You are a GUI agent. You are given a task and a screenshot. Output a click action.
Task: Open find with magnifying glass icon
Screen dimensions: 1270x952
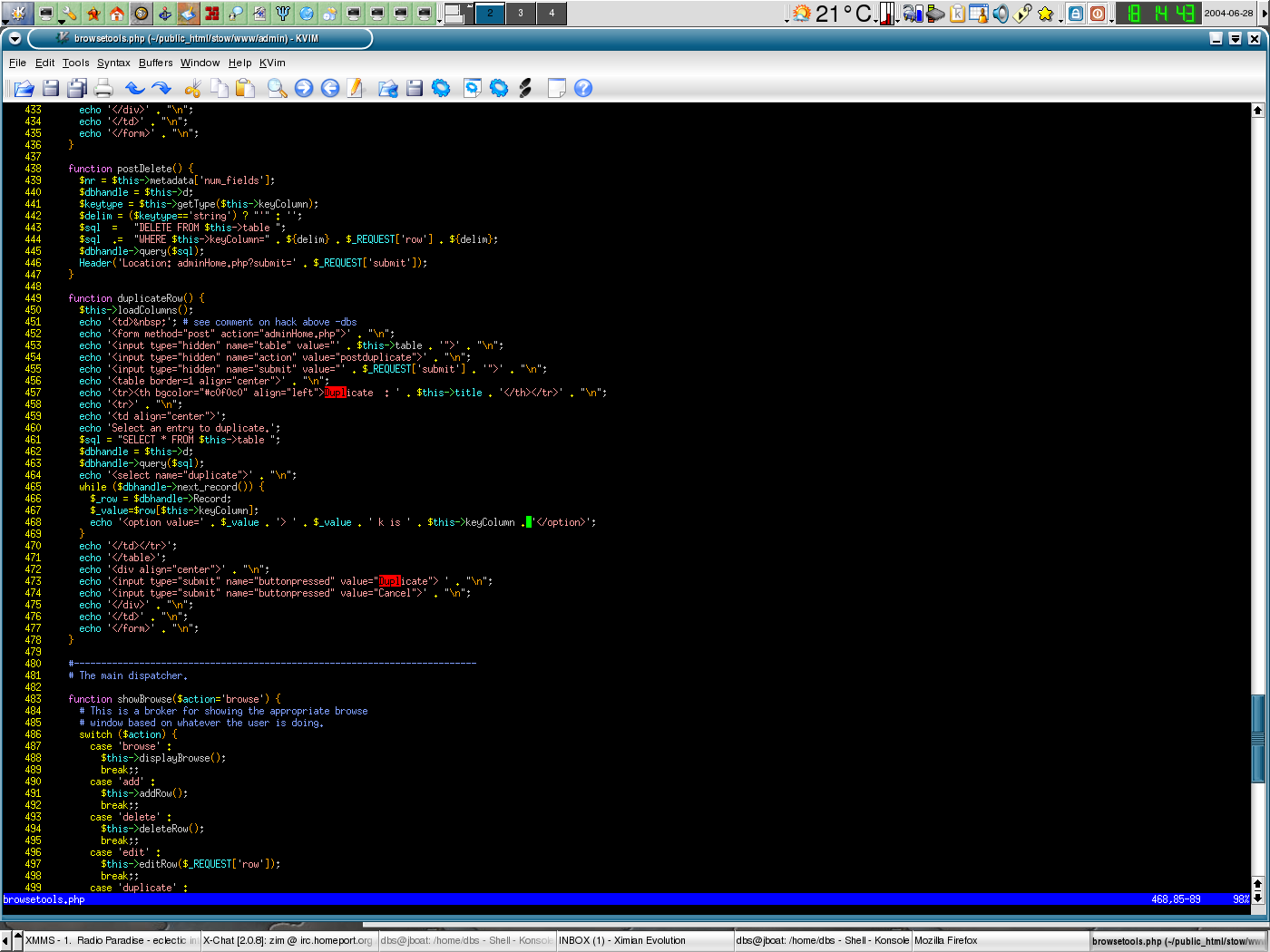coord(277,88)
